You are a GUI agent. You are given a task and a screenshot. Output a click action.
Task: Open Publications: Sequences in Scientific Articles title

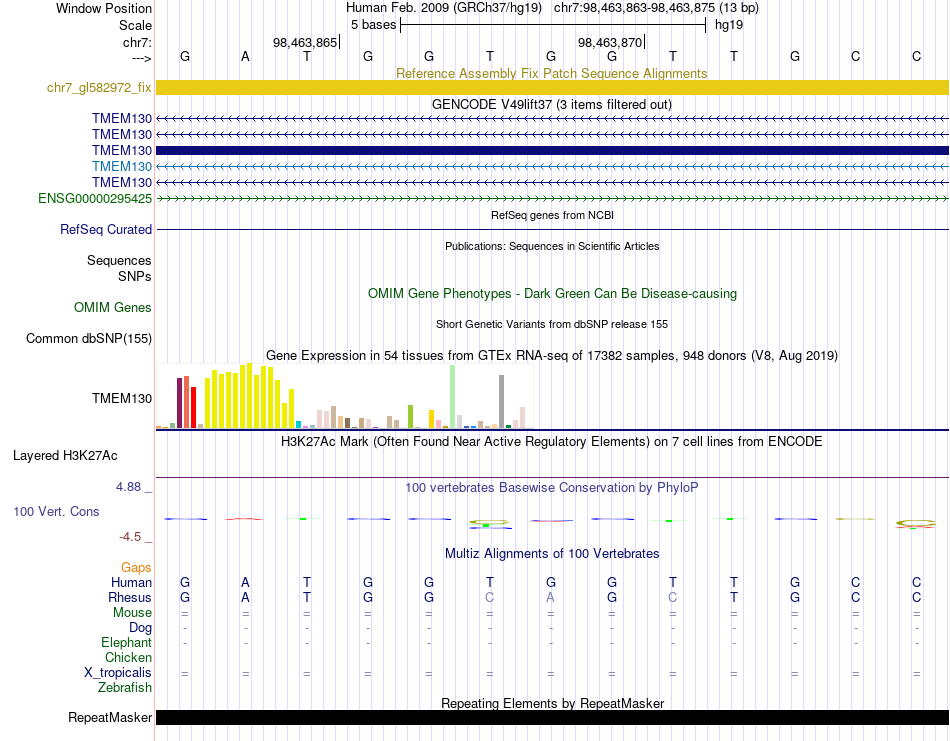click(x=552, y=246)
